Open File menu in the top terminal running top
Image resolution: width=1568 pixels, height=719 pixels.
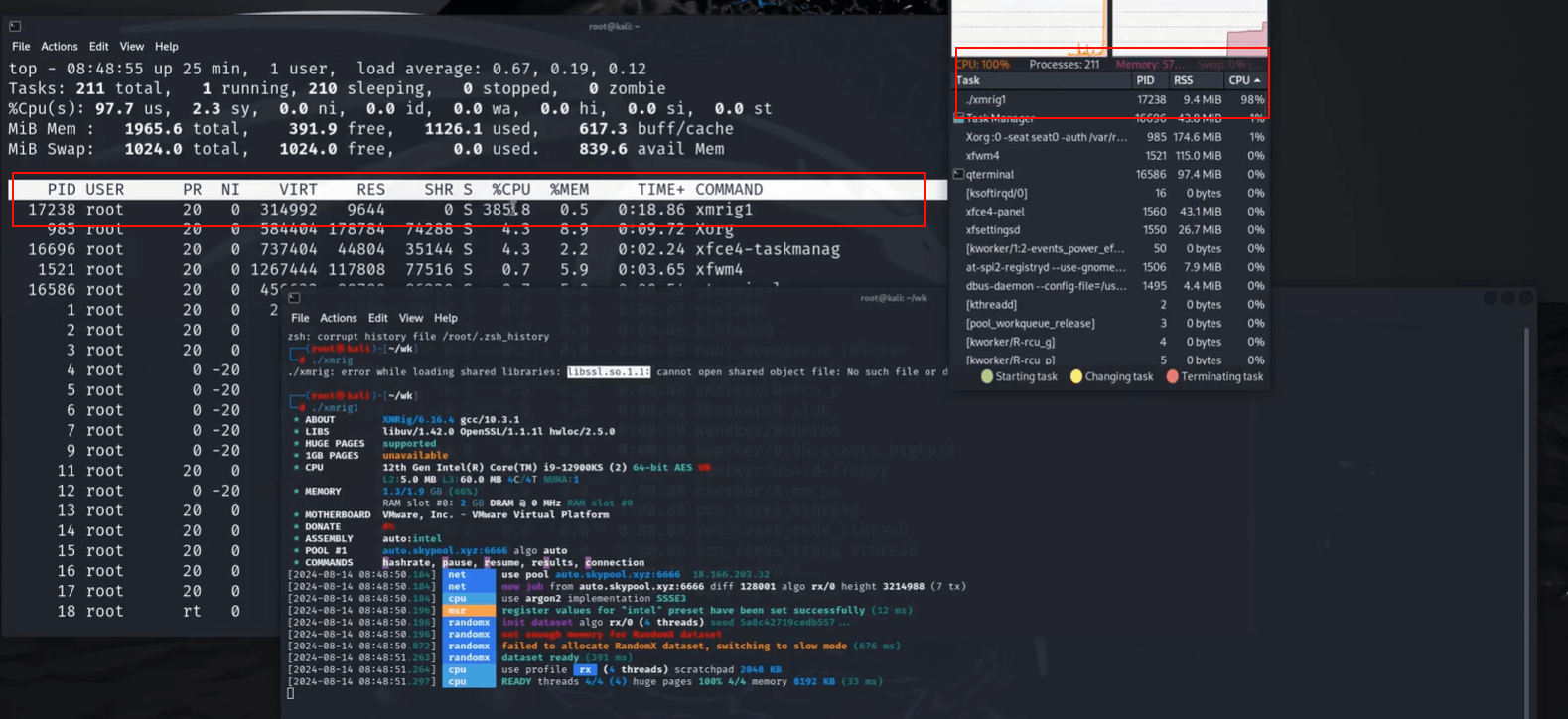pyautogui.click(x=21, y=47)
